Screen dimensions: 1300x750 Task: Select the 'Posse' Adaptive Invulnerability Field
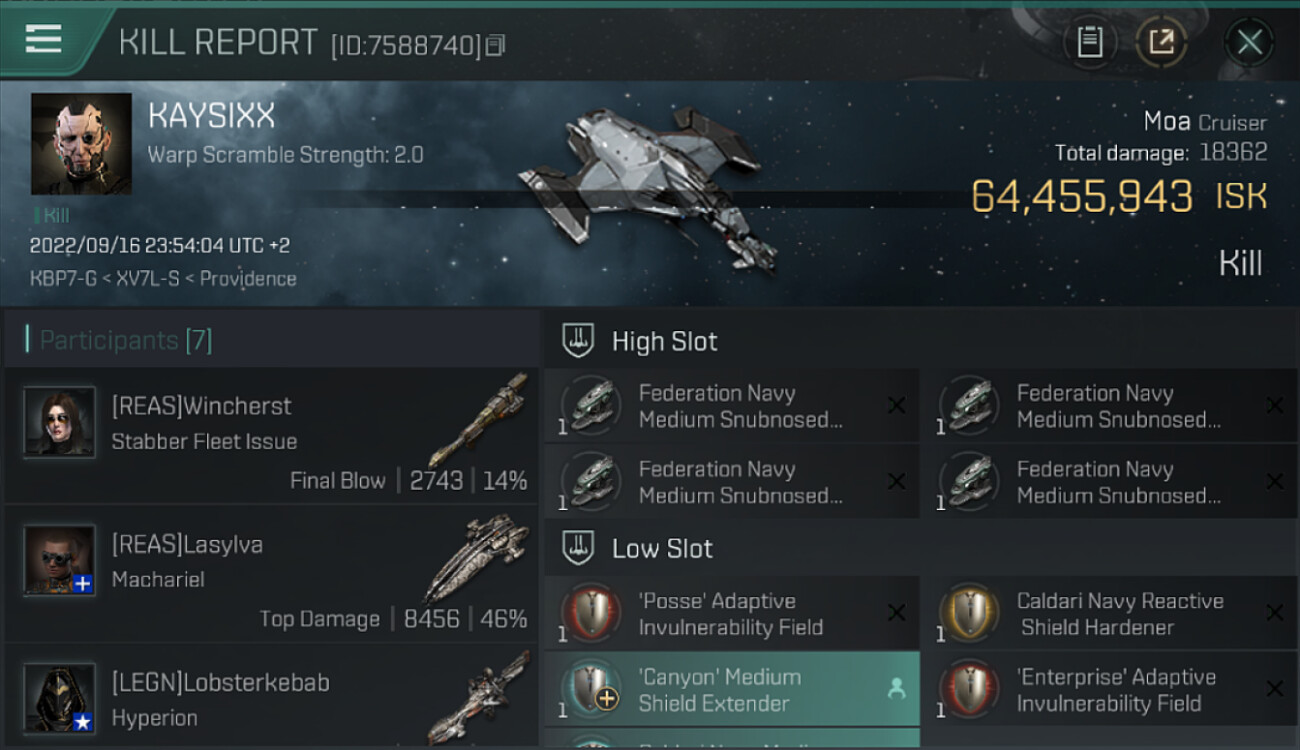pyautogui.click(x=731, y=614)
